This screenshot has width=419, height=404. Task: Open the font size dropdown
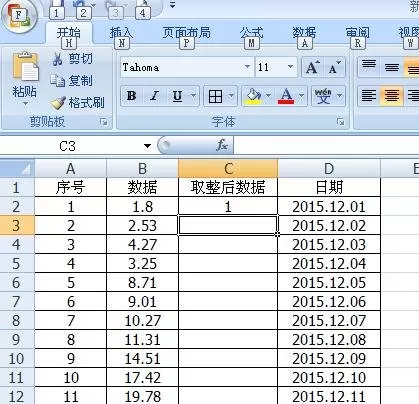tap(291, 67)
